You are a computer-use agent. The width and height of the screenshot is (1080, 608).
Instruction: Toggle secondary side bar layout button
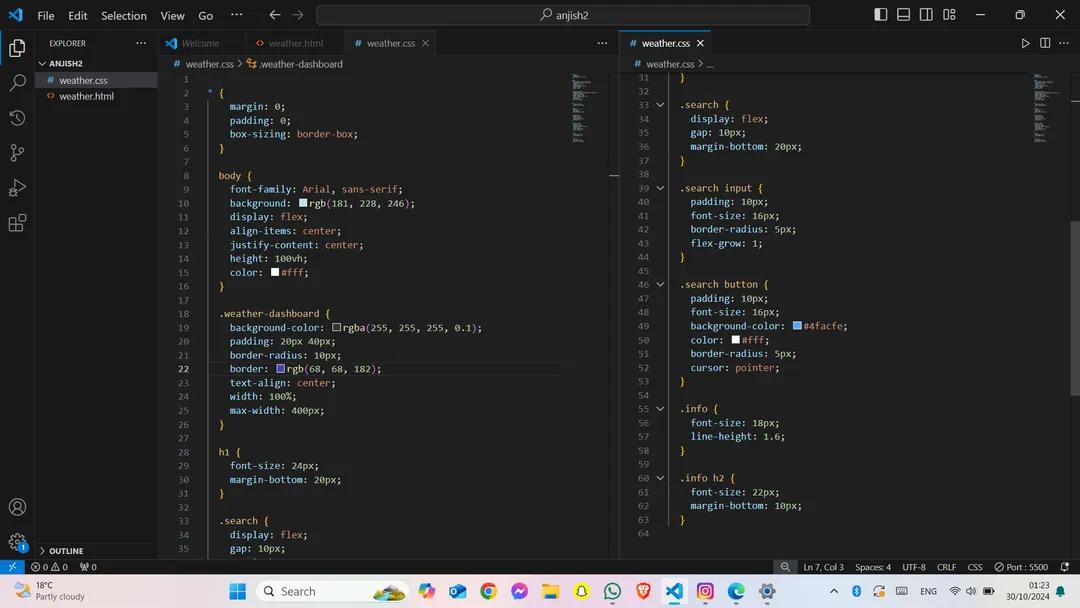[926, 14]
